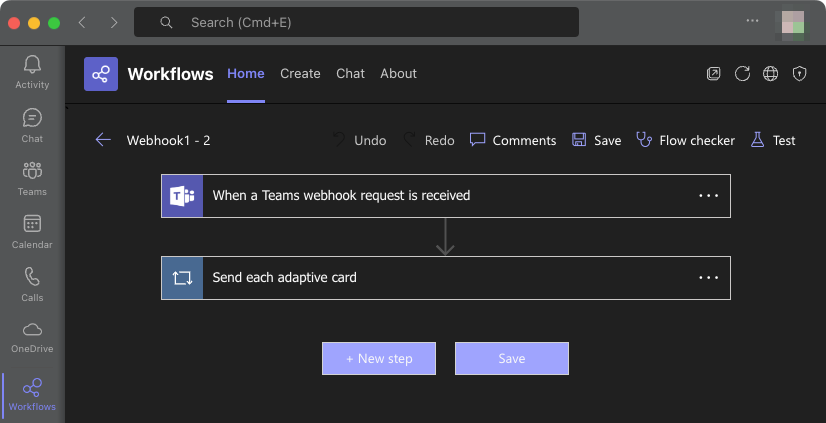The image size is (826, 423).
Task: Click Redo in the flow toolbar
Action: [429, 140]
